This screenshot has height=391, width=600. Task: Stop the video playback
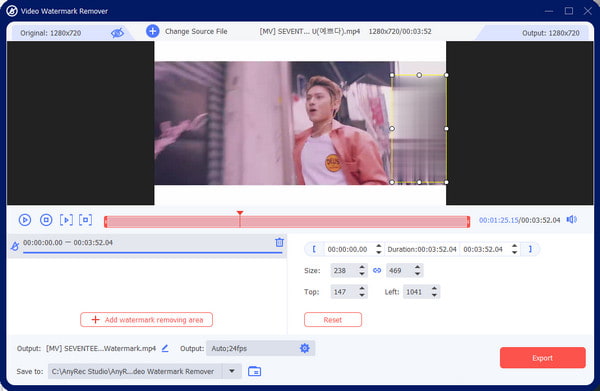click(46, 220)
